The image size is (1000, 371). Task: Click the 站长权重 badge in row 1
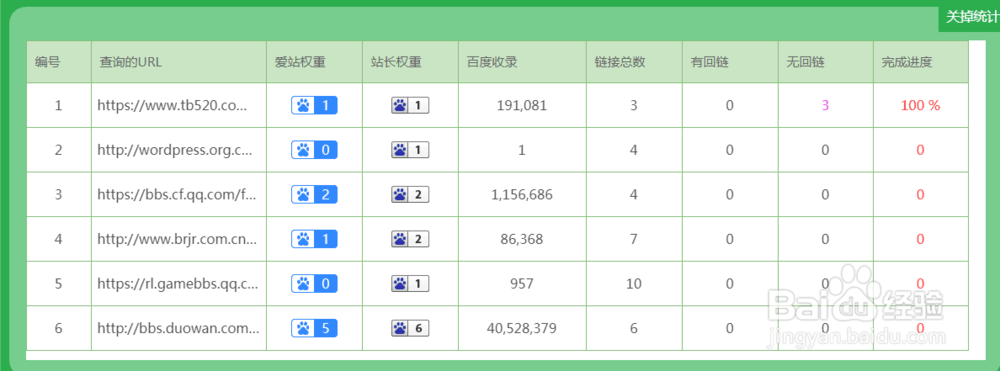click(x=410, y=105)
